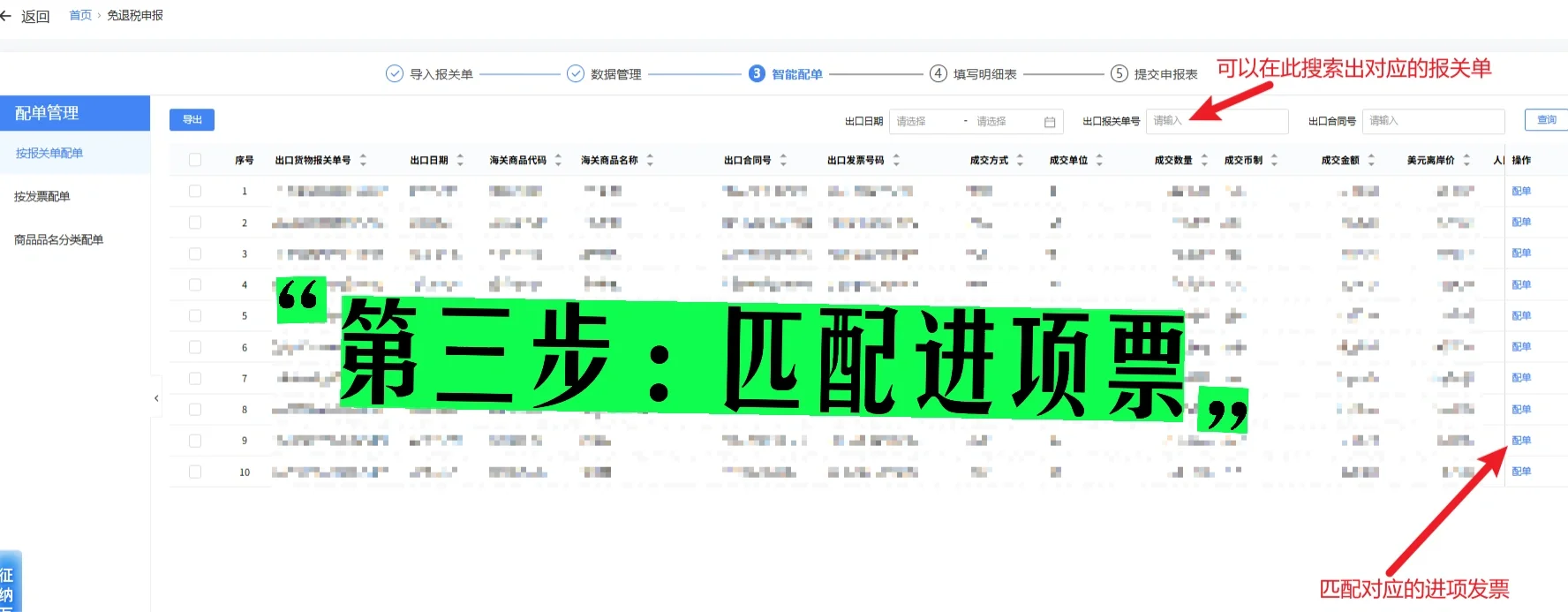The image size is (1568, 612).
Task: Click the 查询 search button
Action: (1546, 119)
